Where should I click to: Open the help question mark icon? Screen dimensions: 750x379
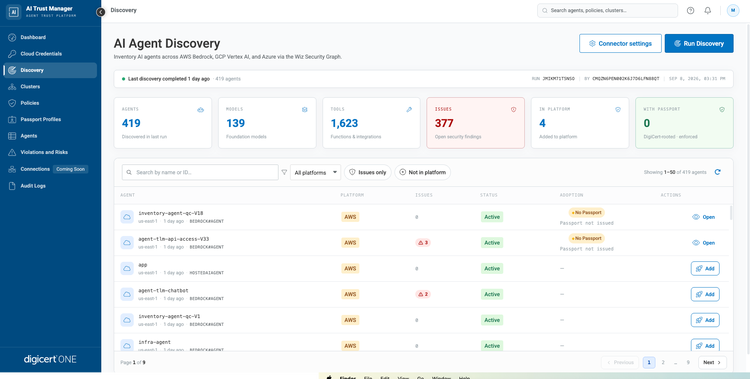tap(690, 11)
